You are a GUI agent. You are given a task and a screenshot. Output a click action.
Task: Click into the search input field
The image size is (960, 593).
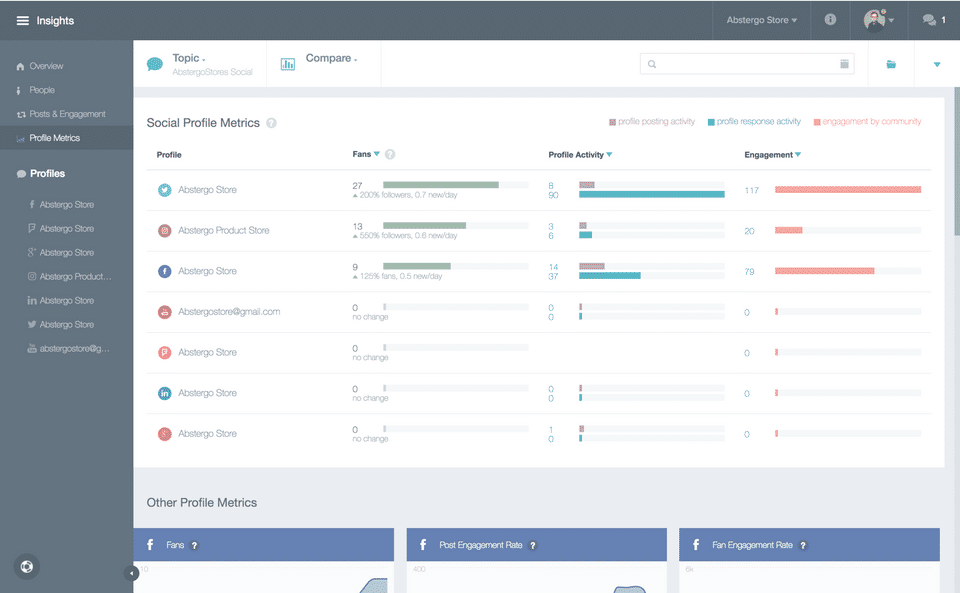(746, 64)
